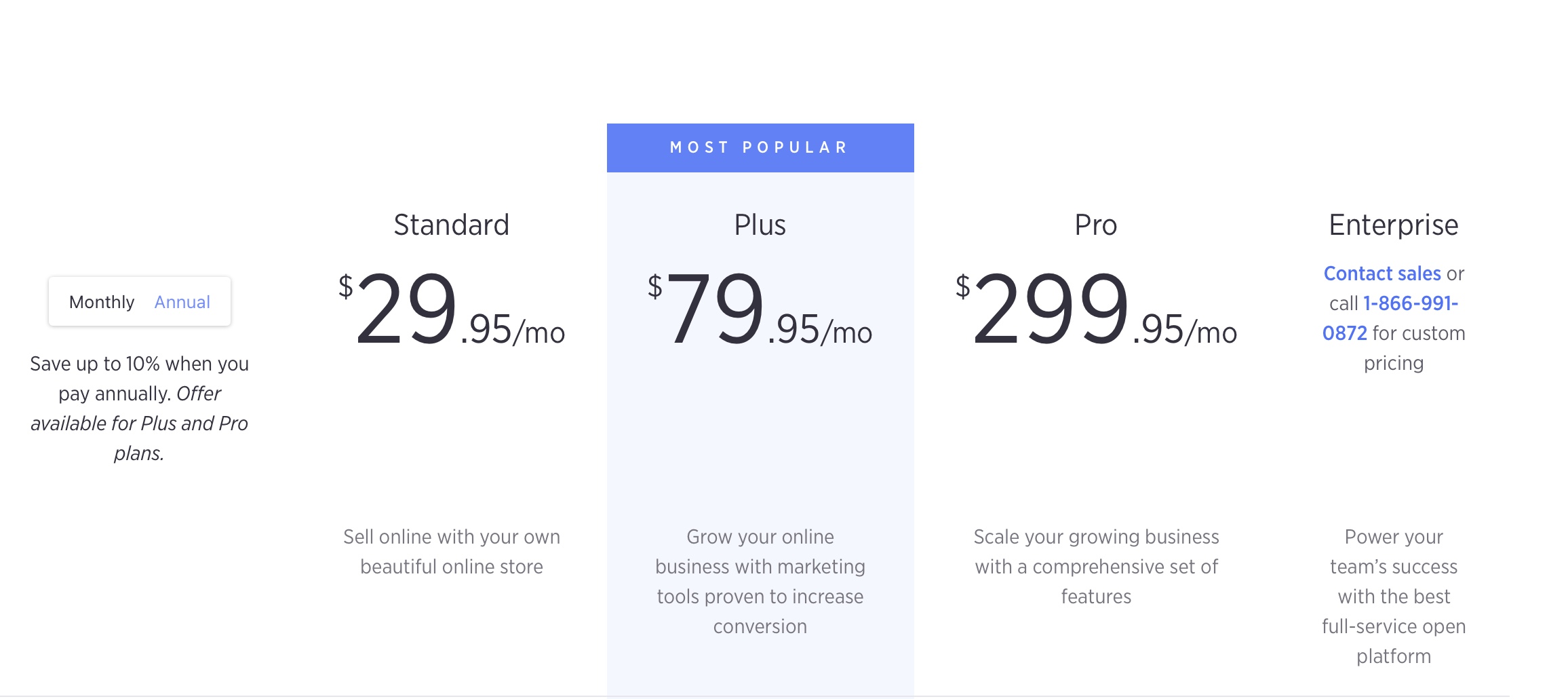Screen dimensions: 1568x699
Task: Click the Standard plan description text
Action: [x=451, y=552]
